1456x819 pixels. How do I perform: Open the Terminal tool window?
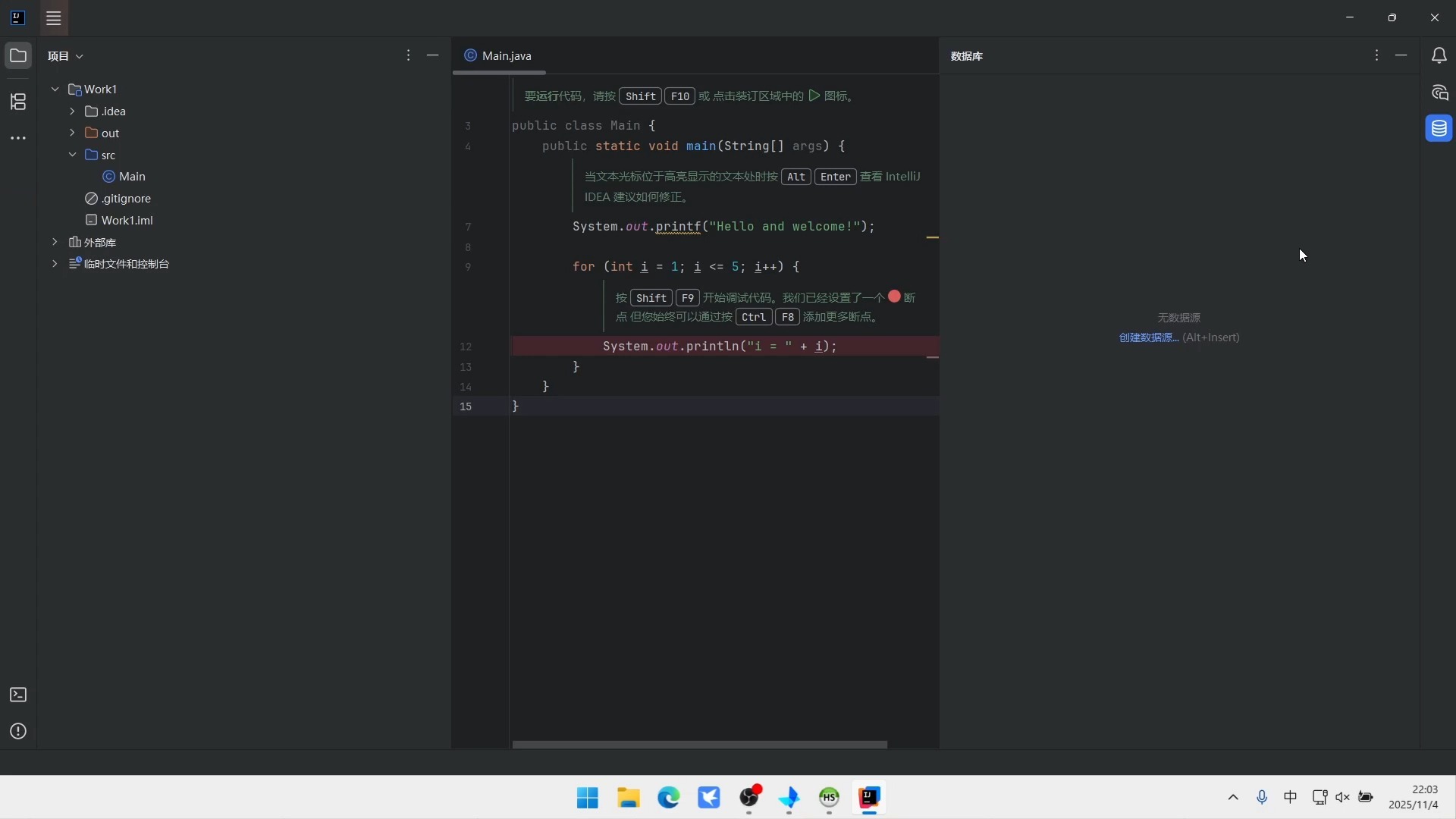point(18,695)
